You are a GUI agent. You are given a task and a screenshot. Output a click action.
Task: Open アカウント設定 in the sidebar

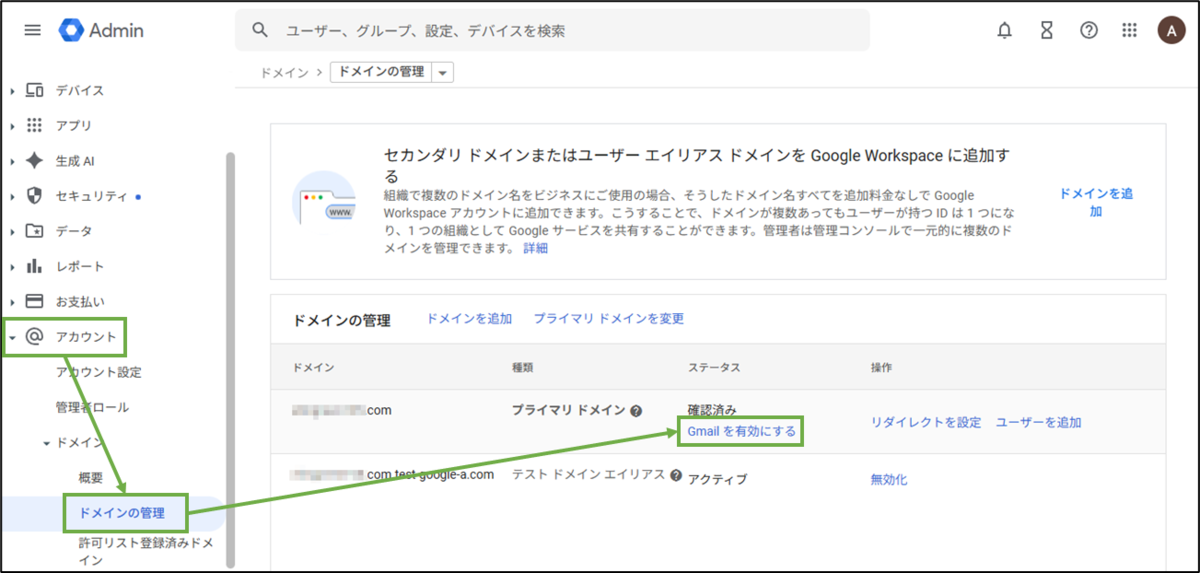[99, 372]
